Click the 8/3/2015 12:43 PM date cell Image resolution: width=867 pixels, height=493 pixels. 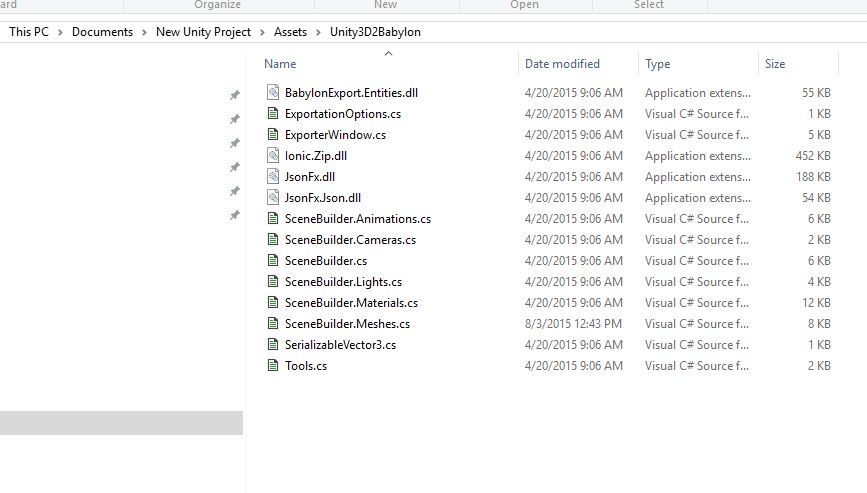pos(573,324)
